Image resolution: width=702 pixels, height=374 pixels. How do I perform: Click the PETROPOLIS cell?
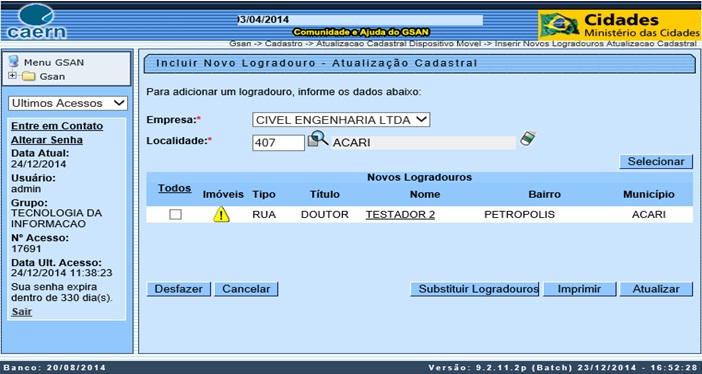tap(519, 215)
